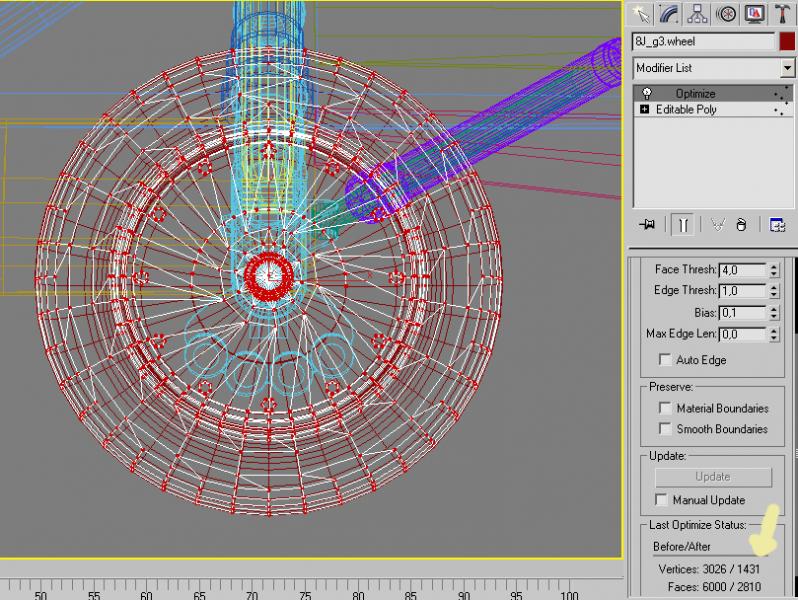Click the Face Thresh value field
This screenshot has width=798, height=600.
tap(743, 270)
